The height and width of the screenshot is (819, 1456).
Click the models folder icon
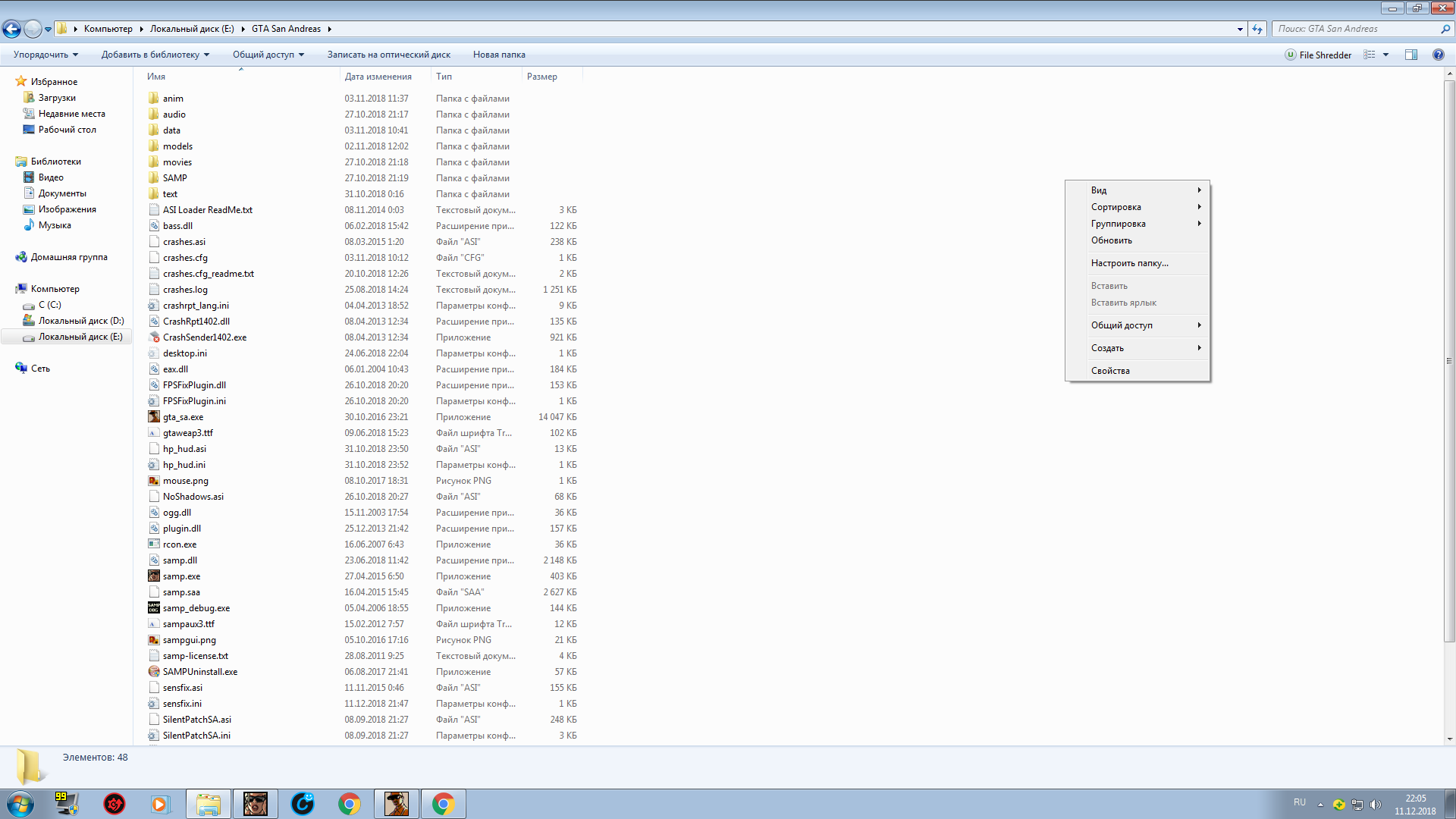point(154,146)
